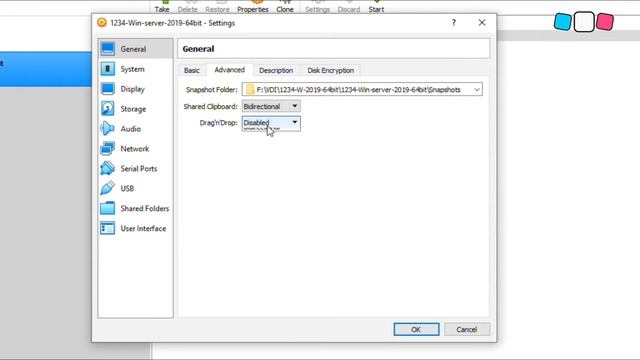Image resolution: width=640 pixels, height=360 pixels.
Task: Click the Restore item in background toolbar
Action: 217,7
